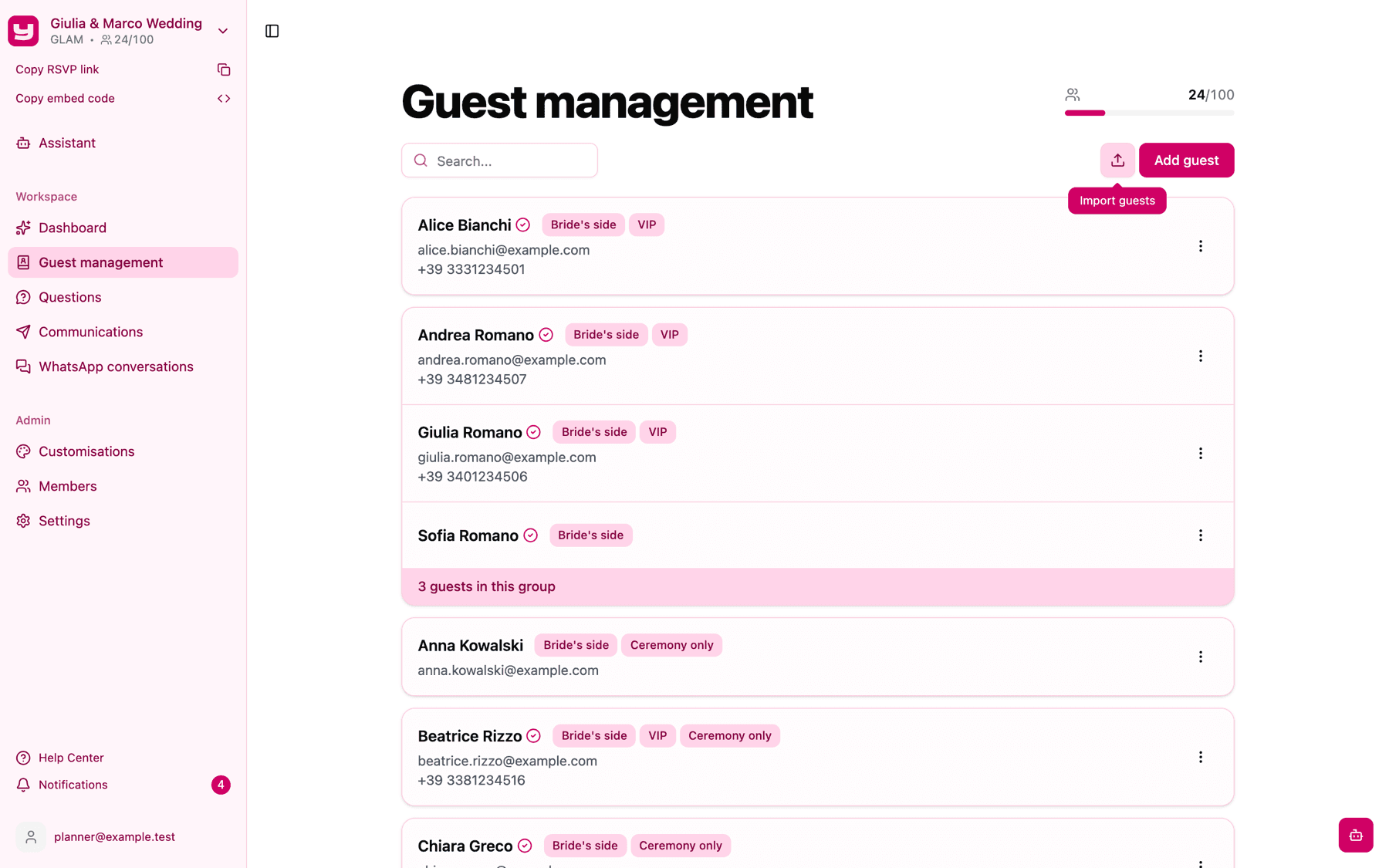Expand the workspace switcher chevron

(223, 31)
